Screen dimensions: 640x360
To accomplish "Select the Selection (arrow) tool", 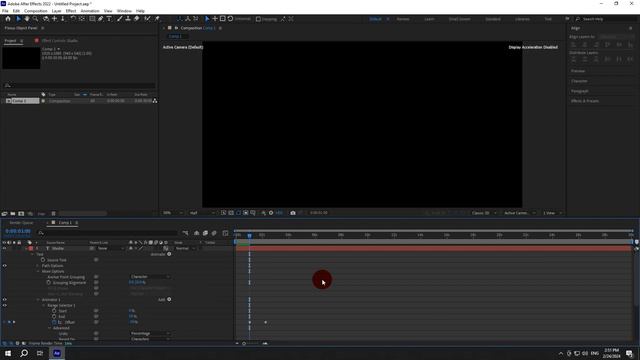I will pyautogui.click(x=18, y=19).
